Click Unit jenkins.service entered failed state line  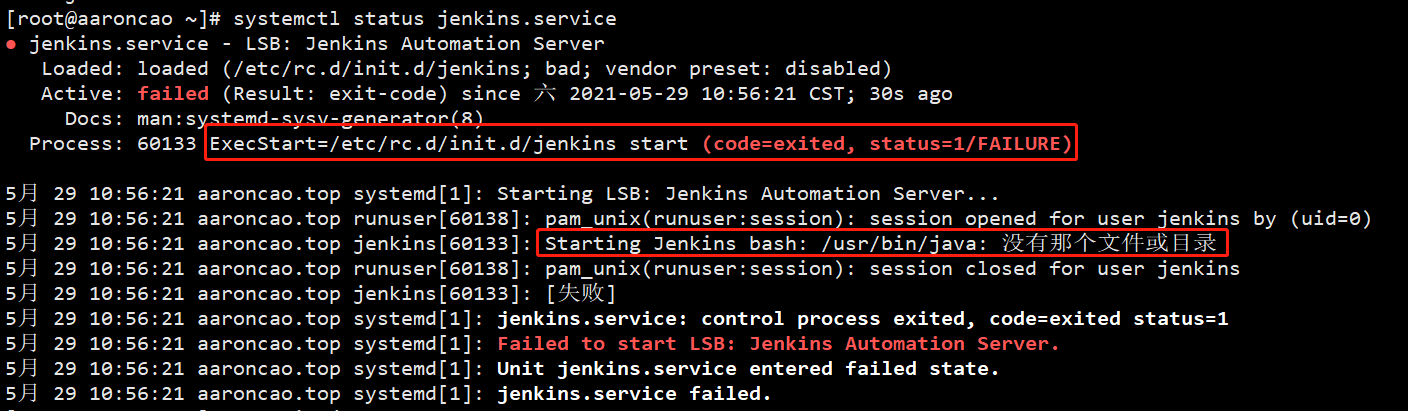[749, 369]
